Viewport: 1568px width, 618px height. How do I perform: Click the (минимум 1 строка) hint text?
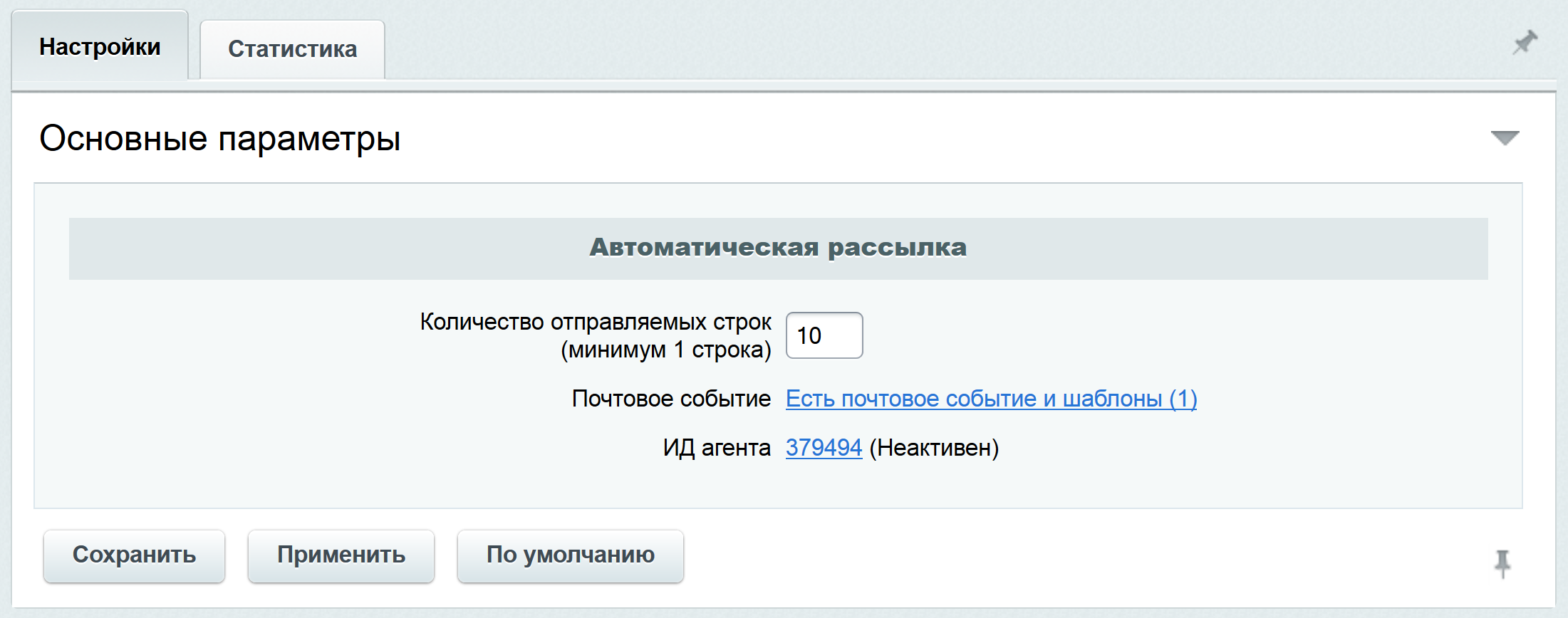click(x=665, y=350)
